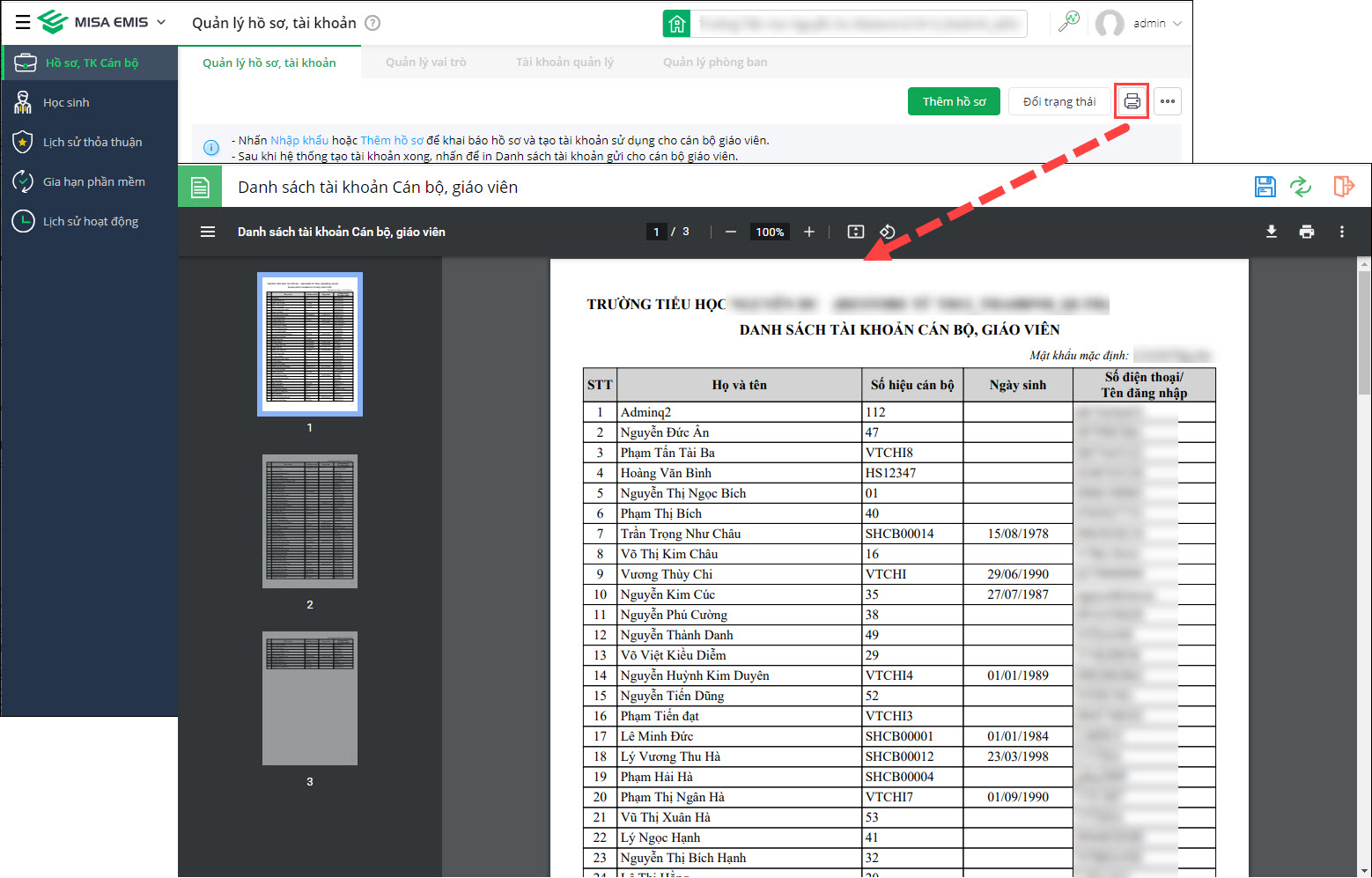The width and height of the screenshot is (1372, 878).
Task: Click the staff code cell "SHCB00004"
Action: click(x=912, y=777)
